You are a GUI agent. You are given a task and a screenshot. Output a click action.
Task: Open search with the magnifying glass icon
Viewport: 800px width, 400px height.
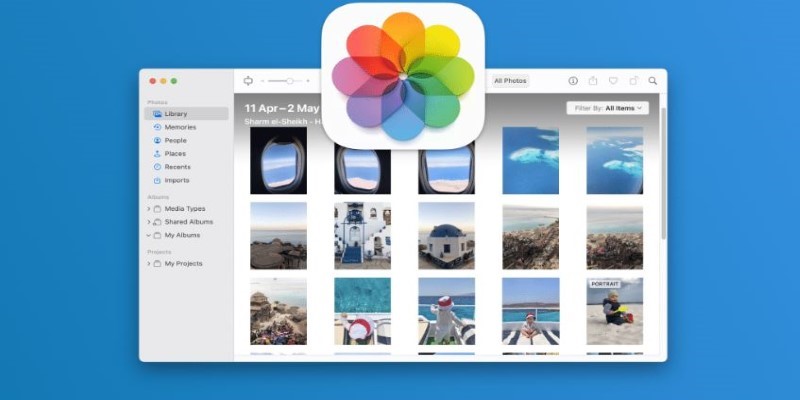point(653,81)
